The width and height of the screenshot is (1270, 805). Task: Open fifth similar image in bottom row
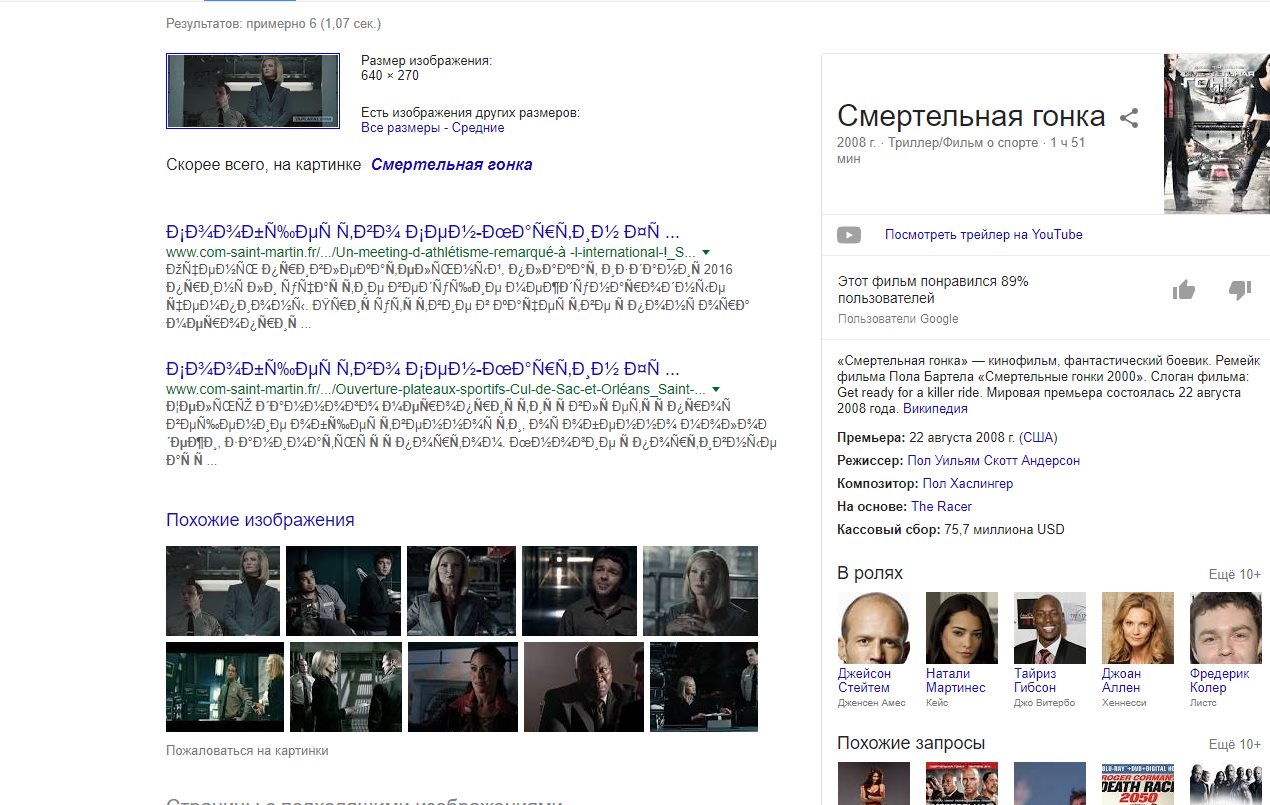pyautogui.click(x=704, y=687)
